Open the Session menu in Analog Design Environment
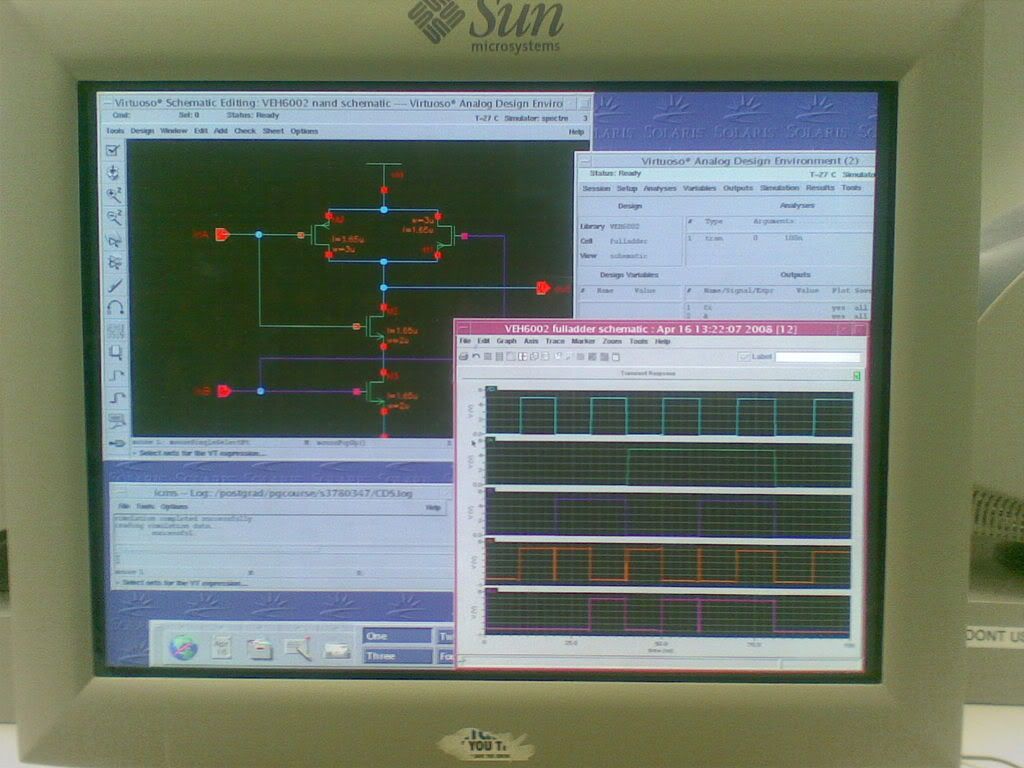Image resolution: width=1024 pixels, height=768 pixels. coord(596,188)
